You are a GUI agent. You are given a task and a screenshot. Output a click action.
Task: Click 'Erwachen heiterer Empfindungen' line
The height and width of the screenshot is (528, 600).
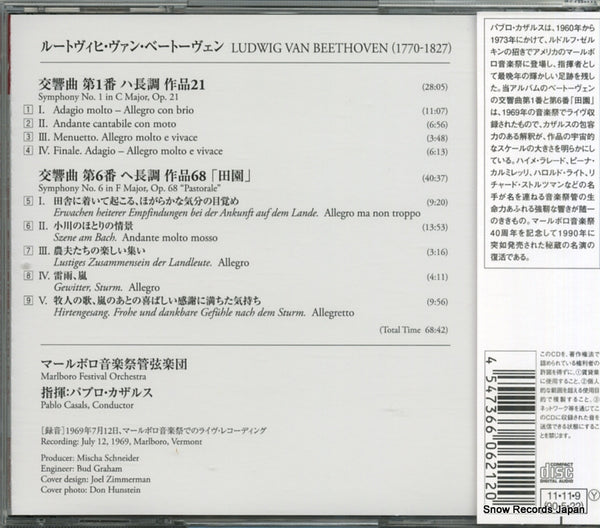[237, 213]
